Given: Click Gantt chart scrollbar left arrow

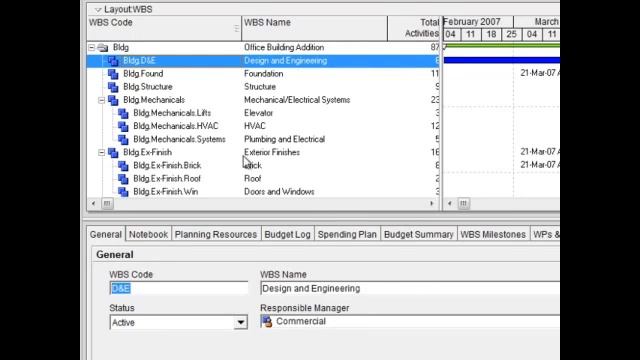Looking at the screenshot, I should pyautogui.click(x=450, y=203).
